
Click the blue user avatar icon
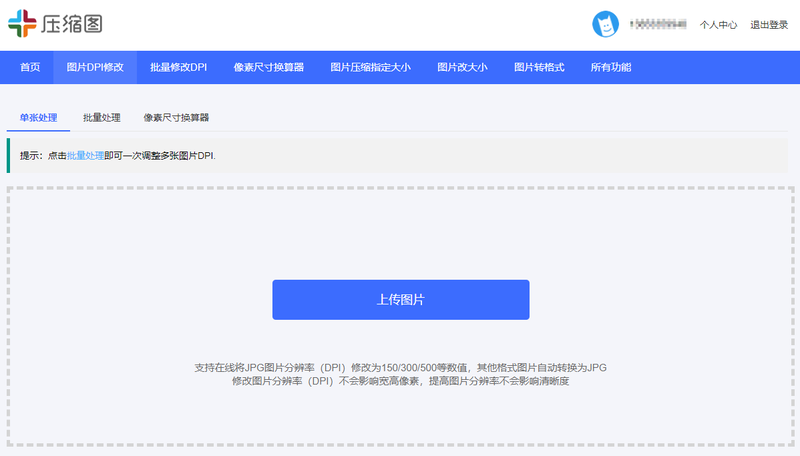(x=603, y=24)
